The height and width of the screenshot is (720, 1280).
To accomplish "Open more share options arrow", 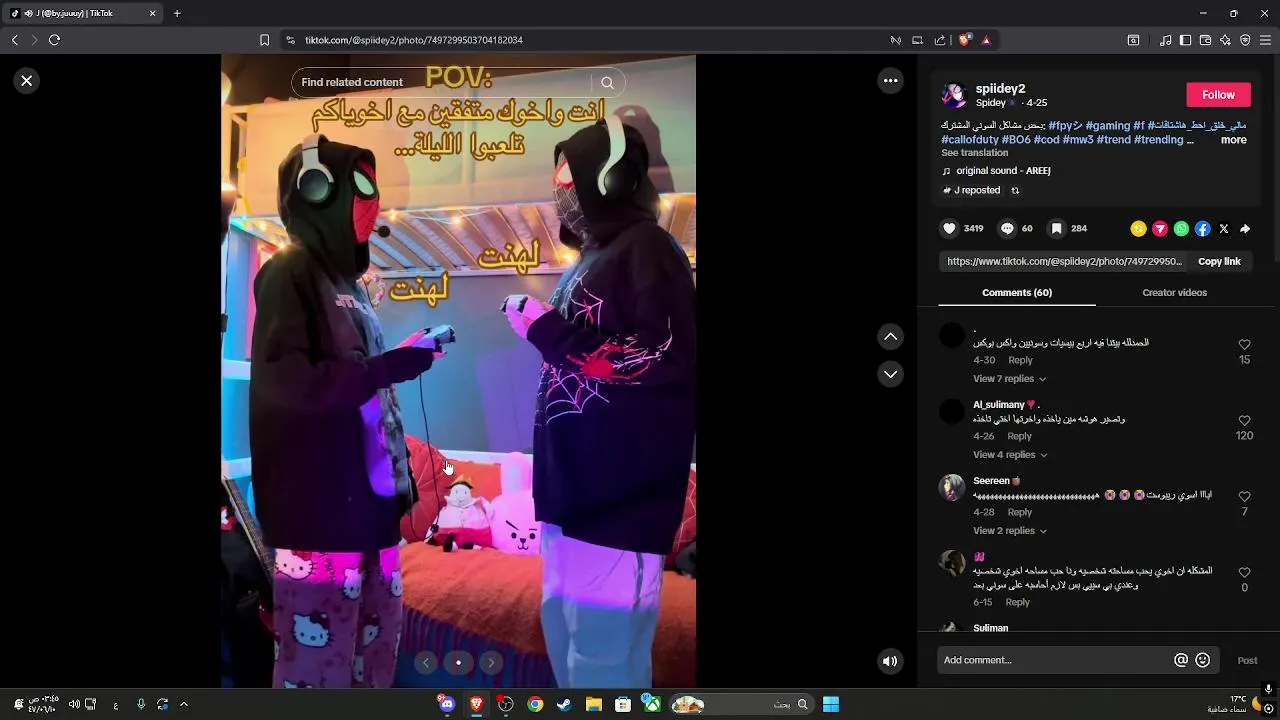I will click(x=1245, y=229).
